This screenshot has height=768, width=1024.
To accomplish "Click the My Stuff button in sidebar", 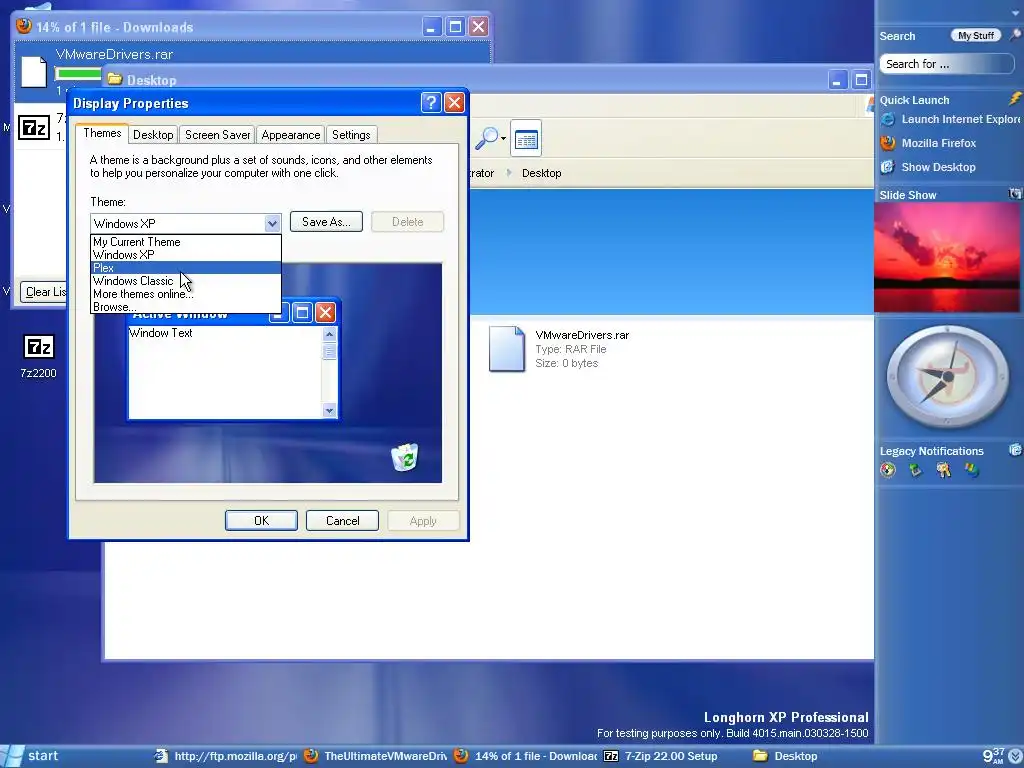I will [x=976, y=35].
